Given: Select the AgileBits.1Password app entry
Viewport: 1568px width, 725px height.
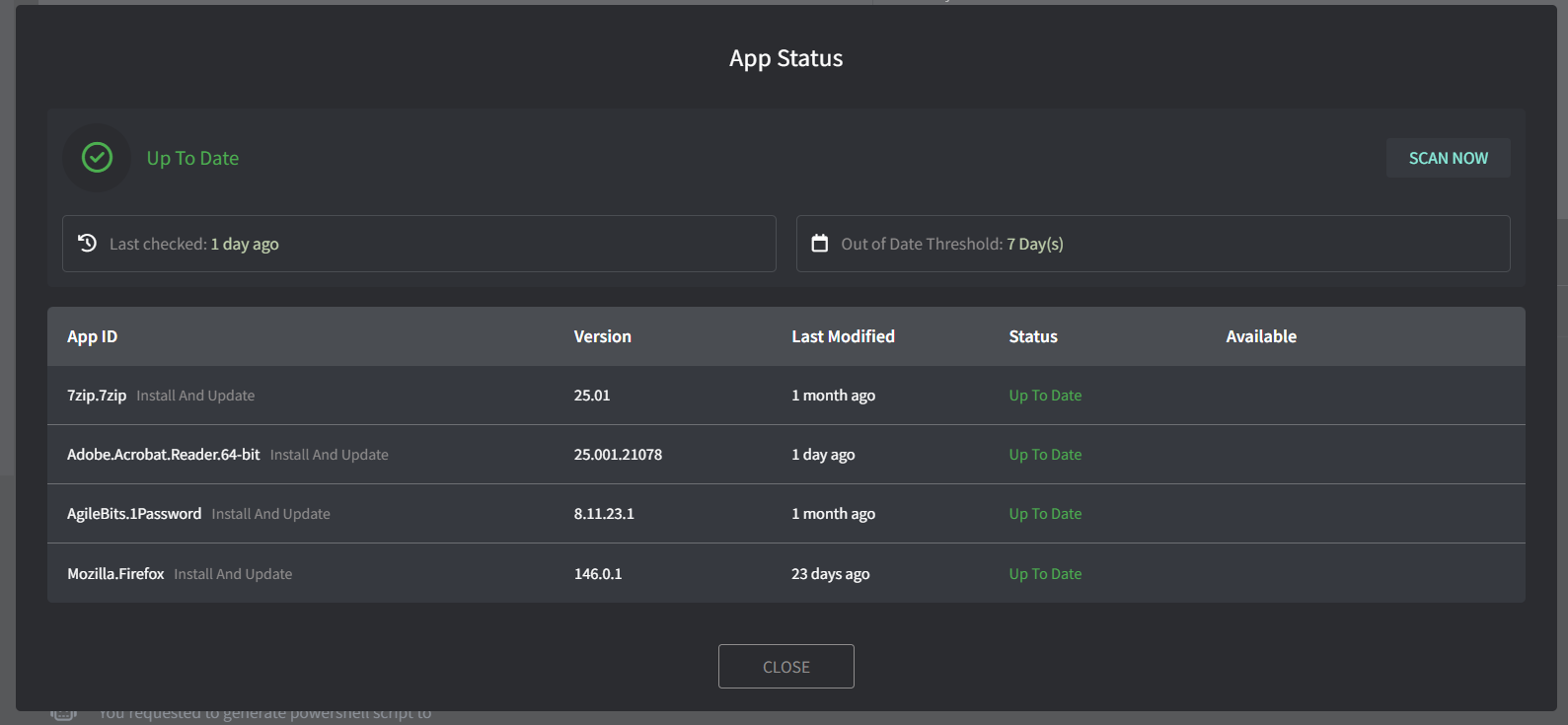Looking at the screenshot, I should click(x=134, y=514).
